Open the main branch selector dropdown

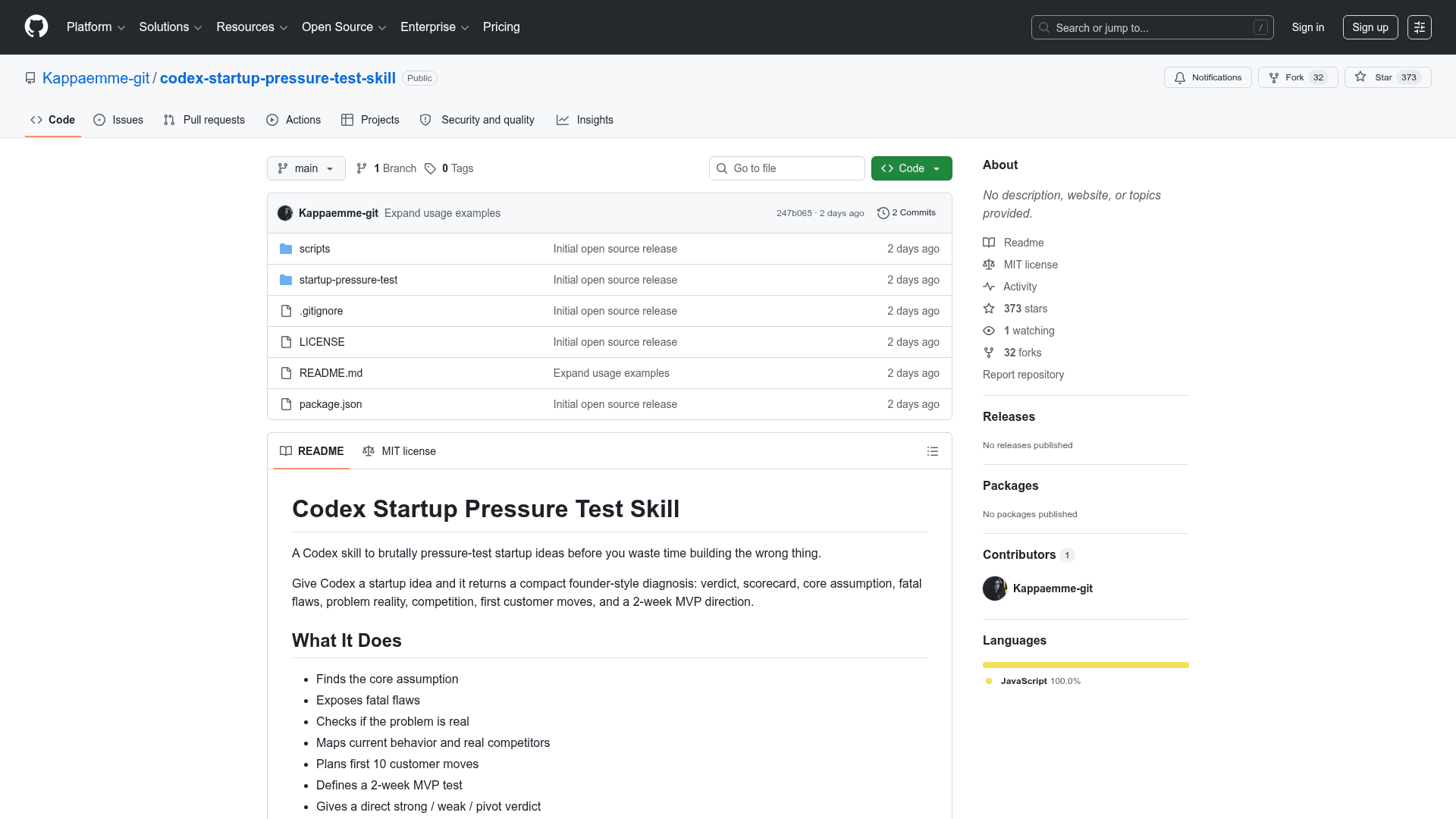coord(306,168)
